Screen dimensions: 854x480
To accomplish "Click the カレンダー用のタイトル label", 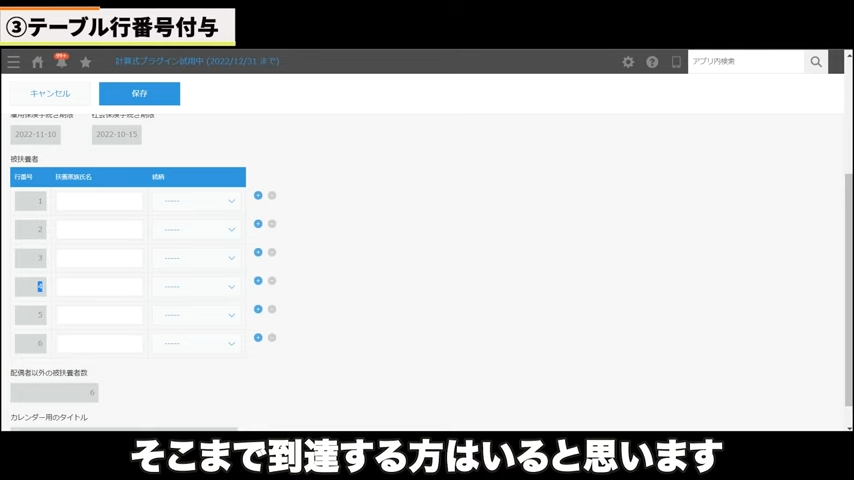I will point(49,417).
